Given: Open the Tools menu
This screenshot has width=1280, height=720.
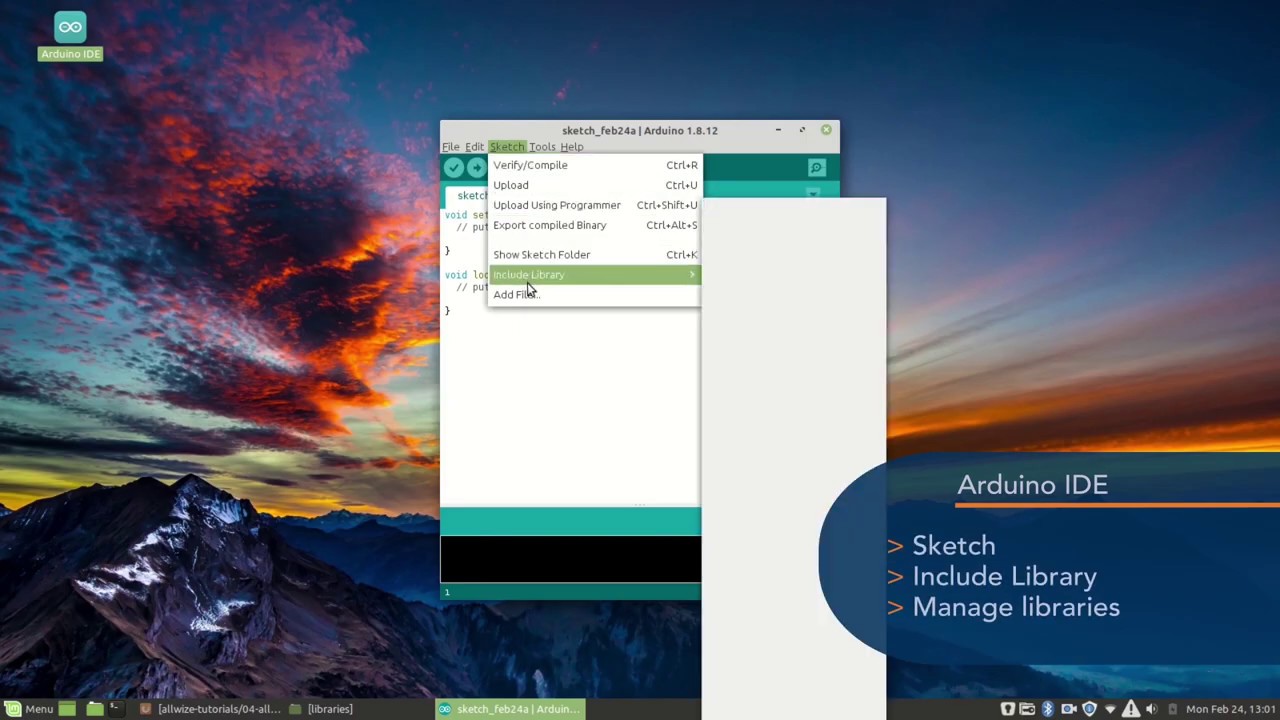Looking at the screenshot, I should (x=542, y=147).
